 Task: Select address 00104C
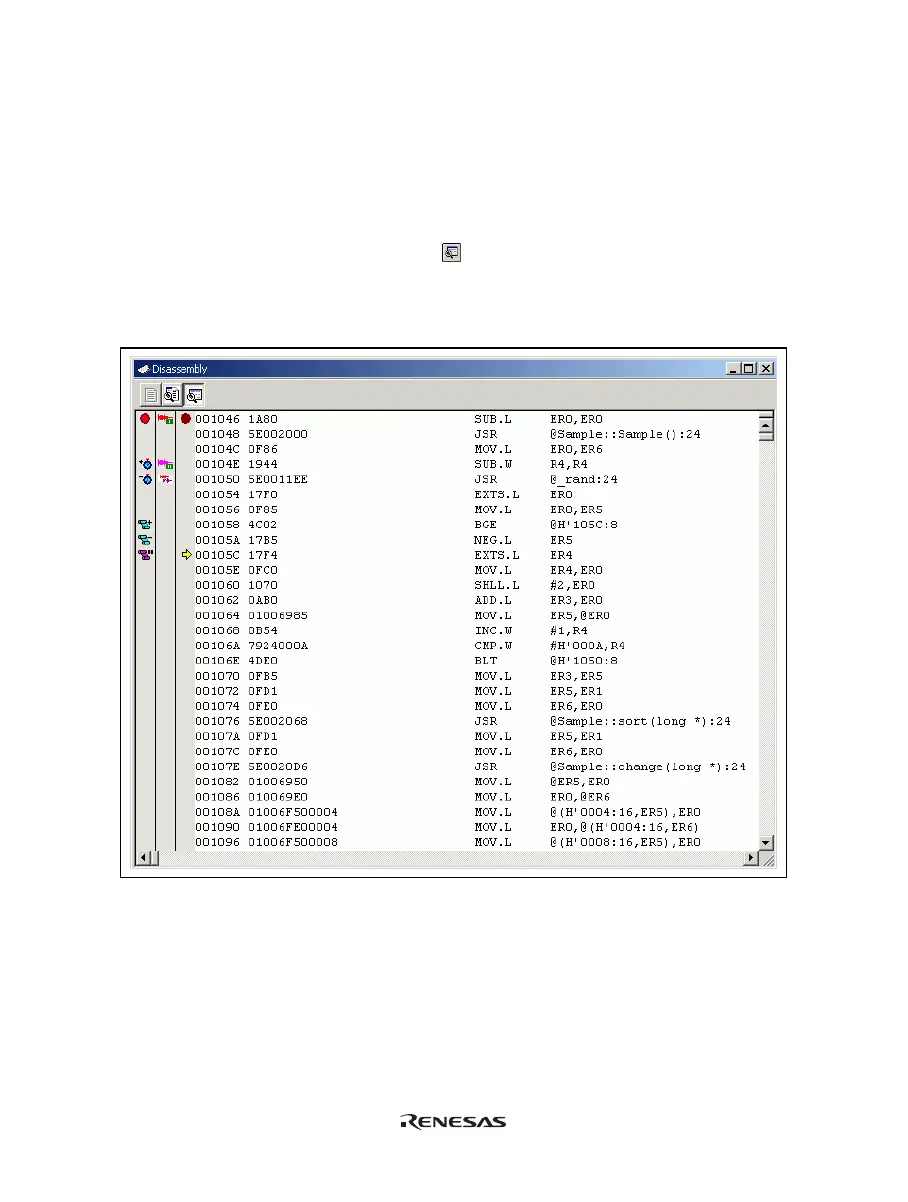(218, 449)
